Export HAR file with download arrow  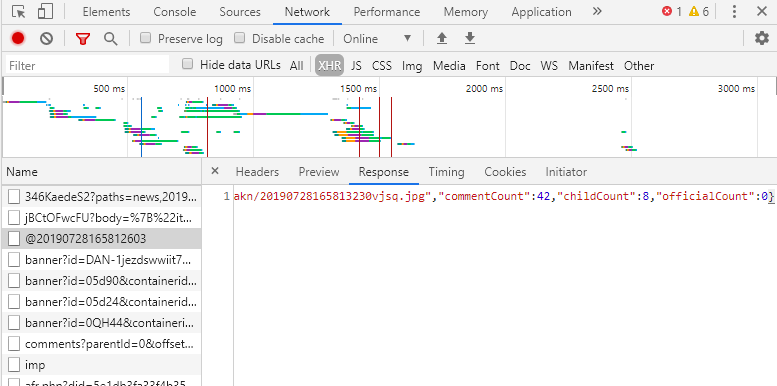[470, 38]
